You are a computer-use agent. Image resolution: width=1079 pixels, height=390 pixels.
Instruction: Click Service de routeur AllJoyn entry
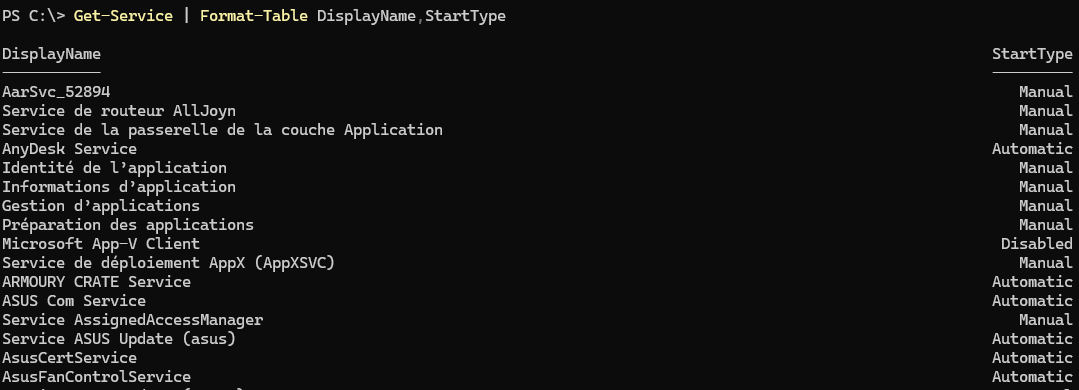click(x=119, y=111)
